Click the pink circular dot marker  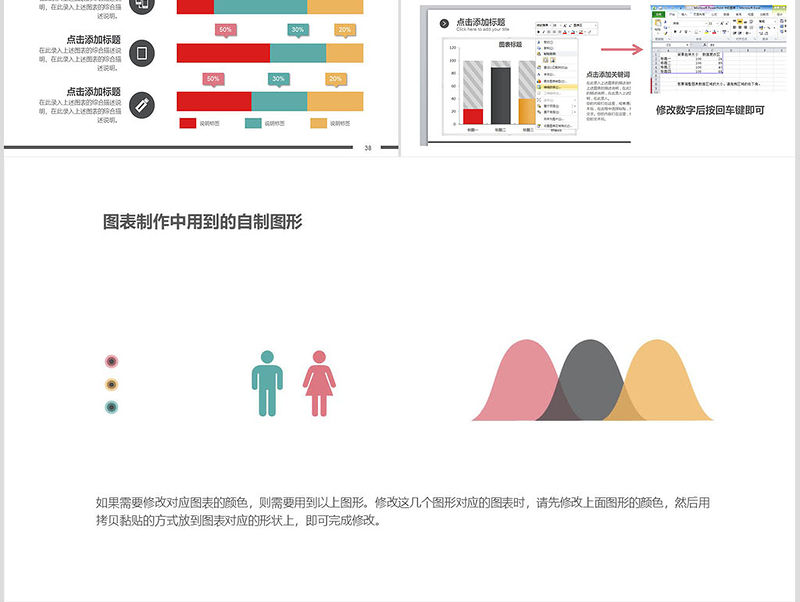112,361
